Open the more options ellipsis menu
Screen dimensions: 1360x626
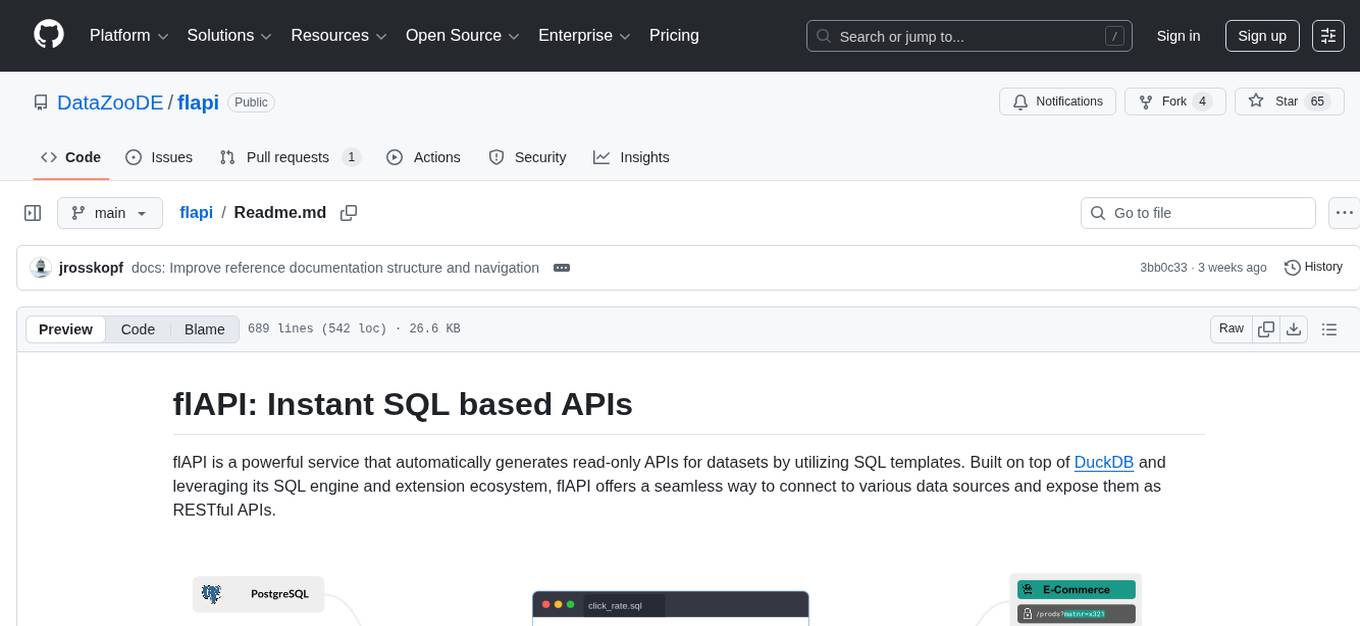pos(1344,213)
